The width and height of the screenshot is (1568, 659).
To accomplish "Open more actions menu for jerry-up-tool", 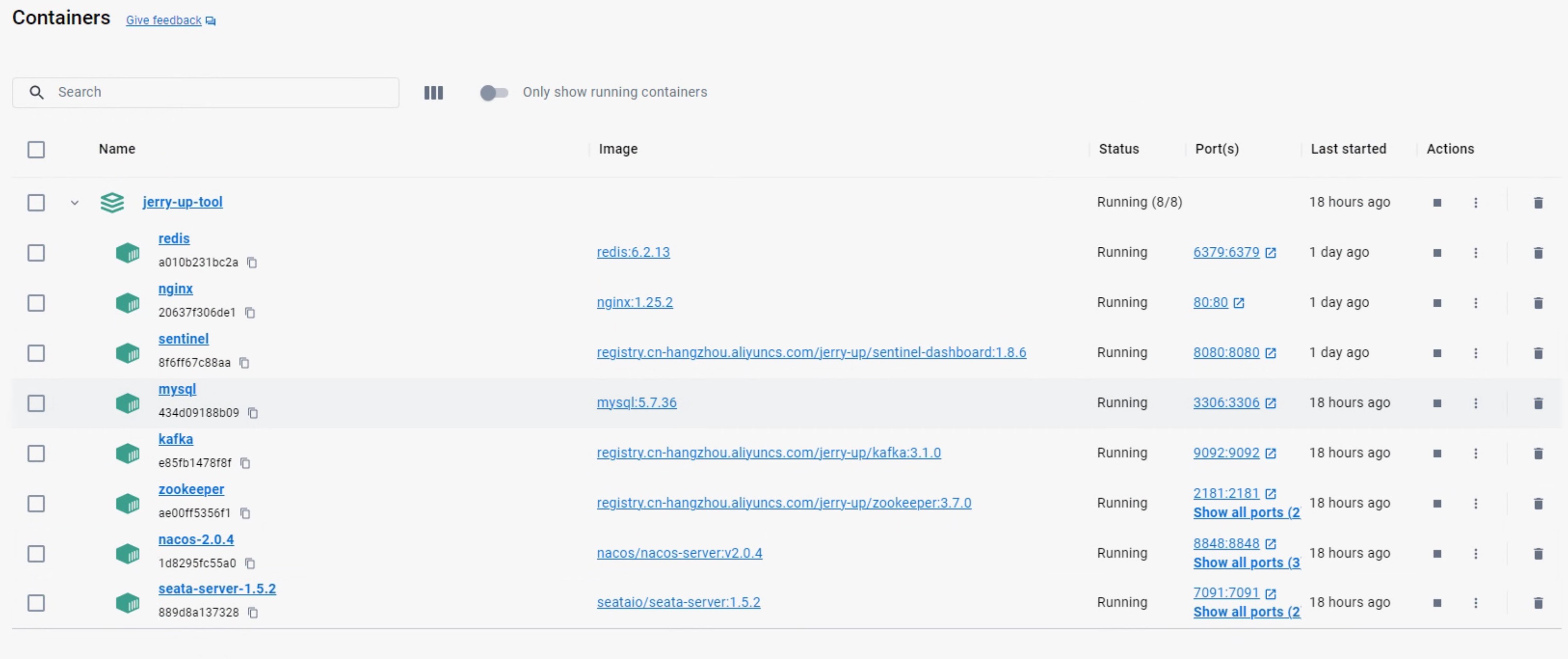I will (x=1476, y=203).
